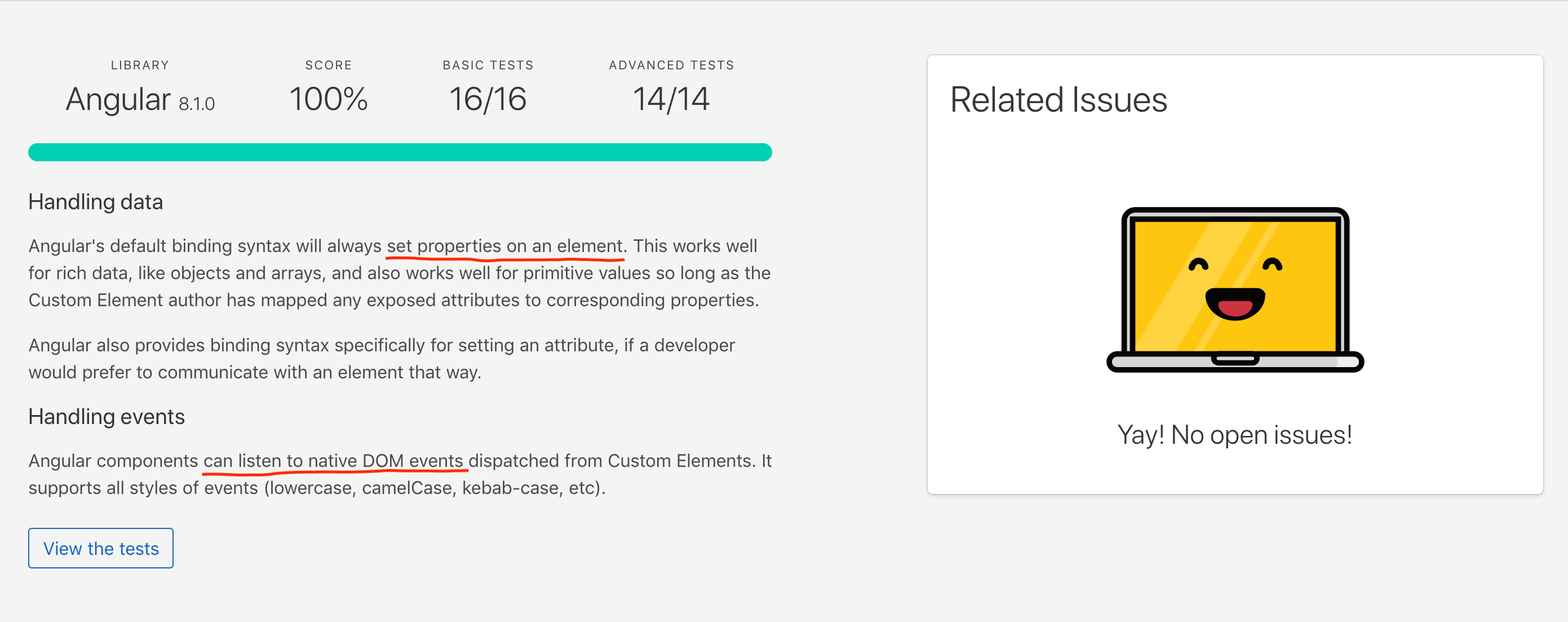
Task: Click the BASIC TESTS column label
Action: (488, 65)
